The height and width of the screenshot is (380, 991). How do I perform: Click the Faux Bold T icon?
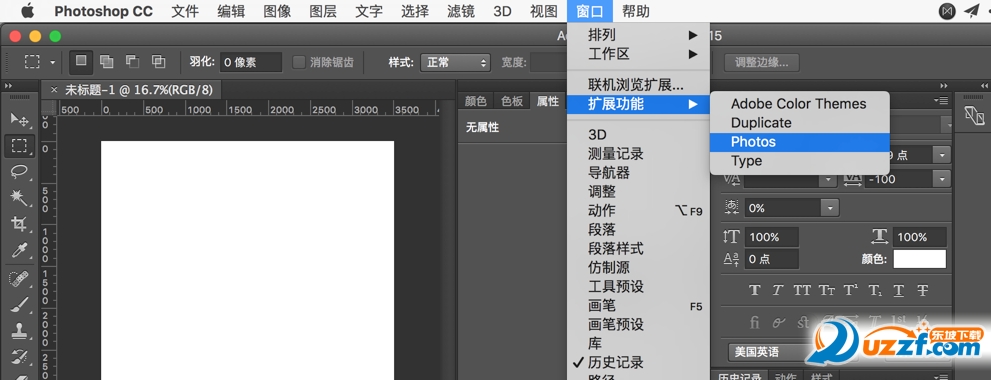pyautogui.click(x=754, y=290)
